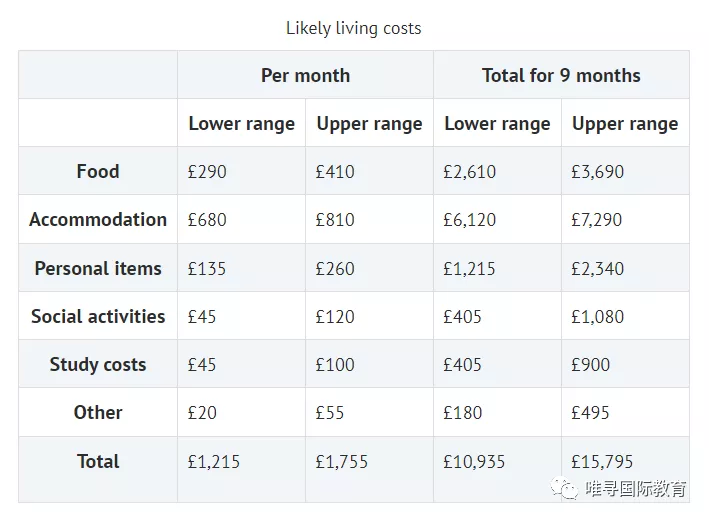Click the WeChat logo icon in the watermark

tap(569, 490)
